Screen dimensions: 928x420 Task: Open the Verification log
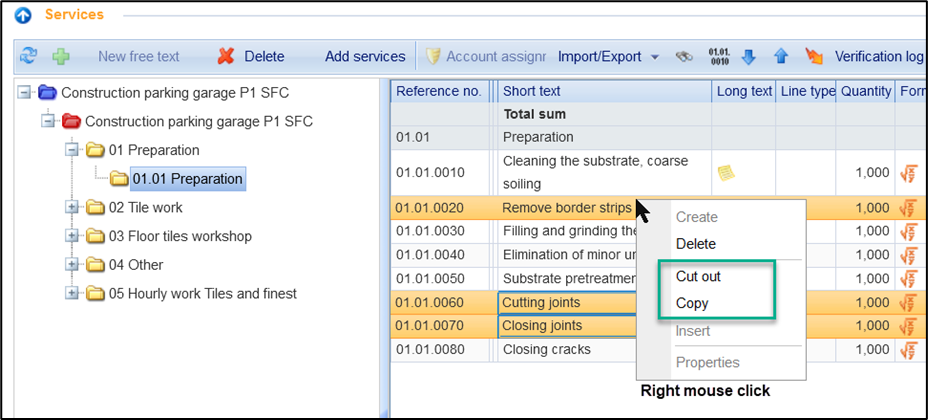pyautogui.click(x=878, y=57)
